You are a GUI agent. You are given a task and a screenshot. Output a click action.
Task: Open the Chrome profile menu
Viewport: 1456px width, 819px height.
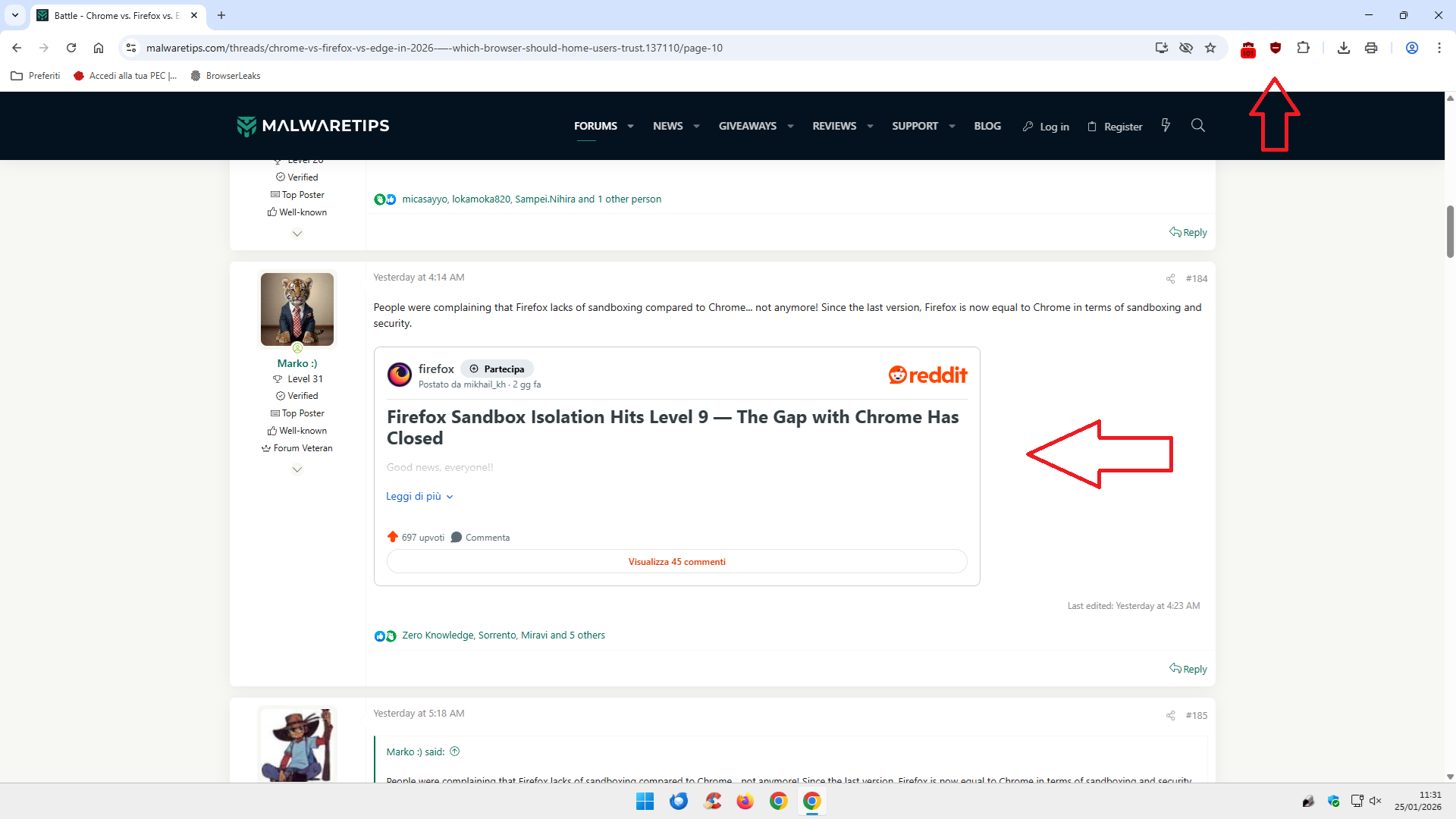point(1412,48)
